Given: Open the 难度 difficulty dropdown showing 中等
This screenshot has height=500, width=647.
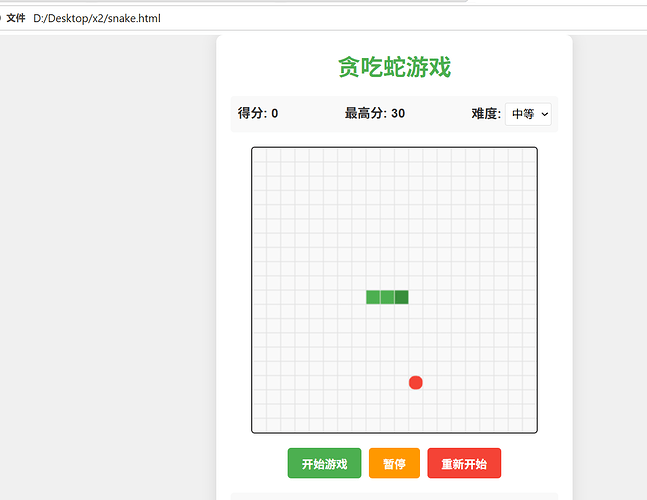Looking at the screenshot, I should point(529,114).
